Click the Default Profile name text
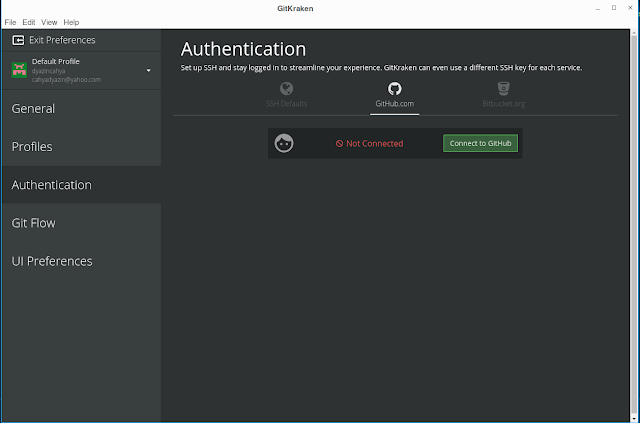 pos(56,61)
